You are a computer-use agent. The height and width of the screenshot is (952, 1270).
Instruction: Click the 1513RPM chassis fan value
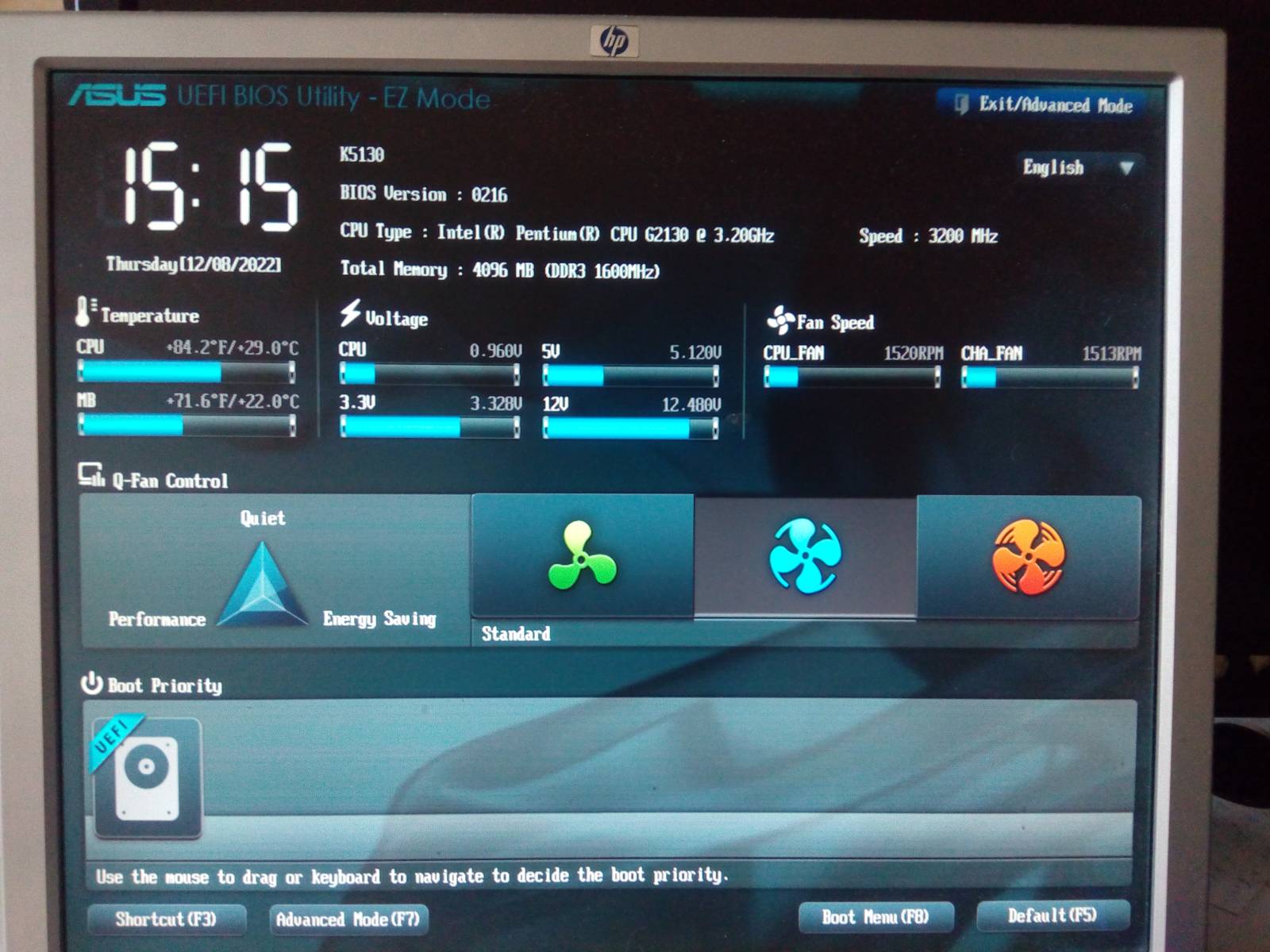tap(1111, 354)
